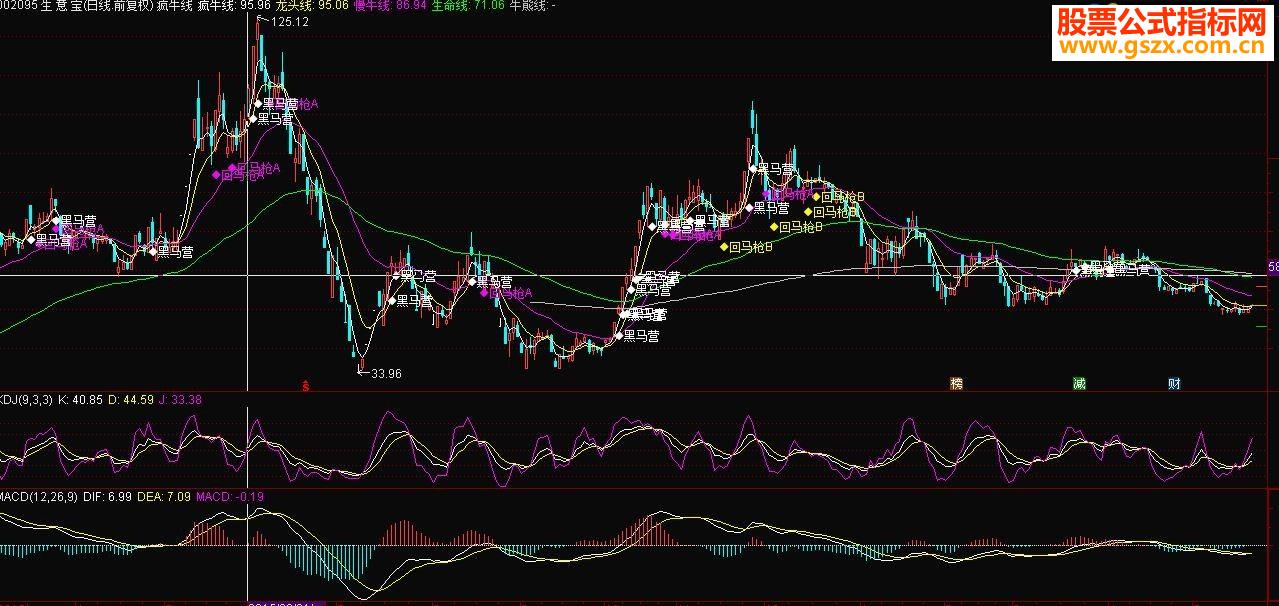The width and height of the screenshot is (1279, 606).
Task: Select the DEA: 7.09 value
Action: click(x=164, y=496)
